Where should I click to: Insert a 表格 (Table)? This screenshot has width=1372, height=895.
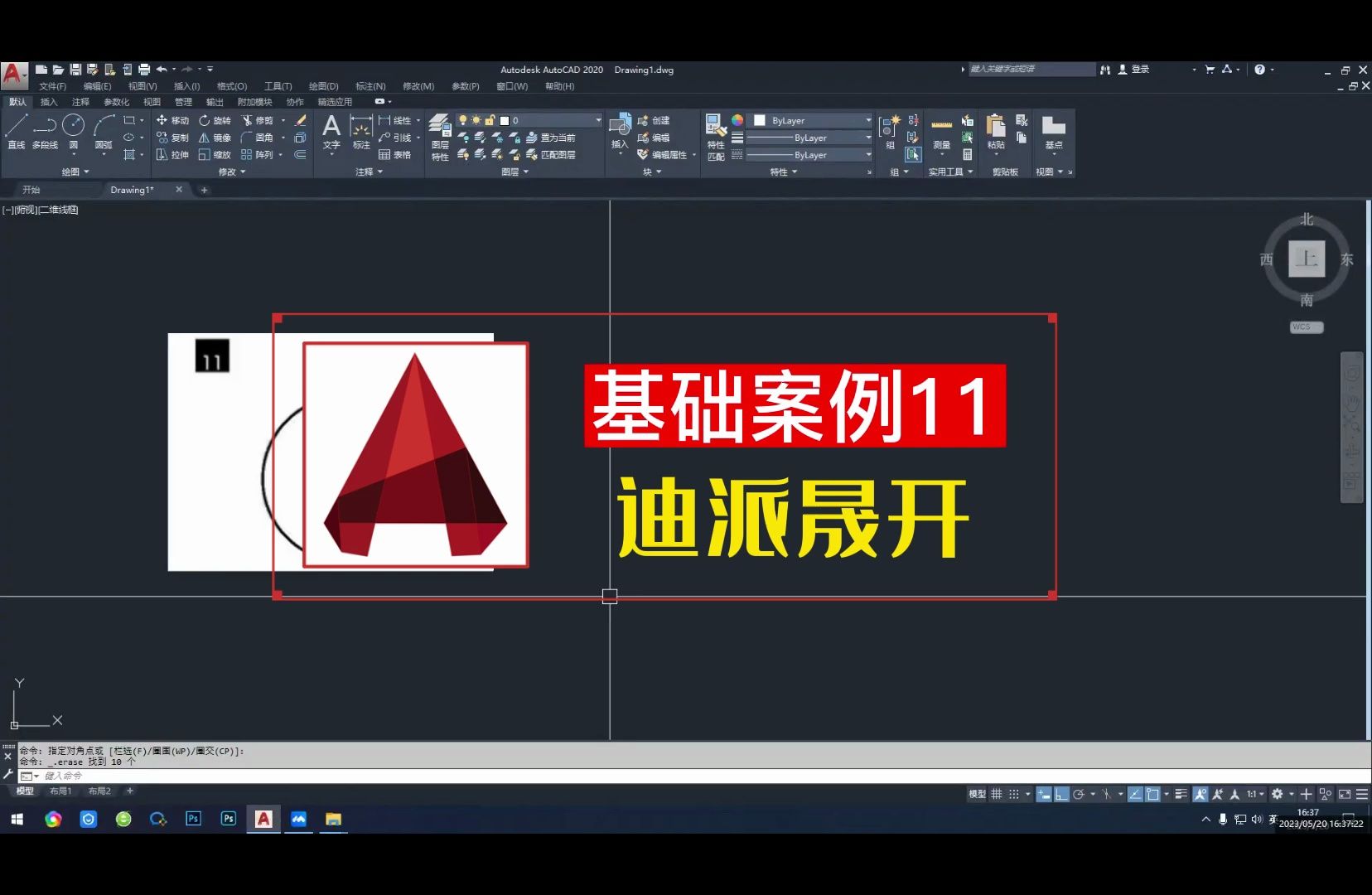coord(394,155)
